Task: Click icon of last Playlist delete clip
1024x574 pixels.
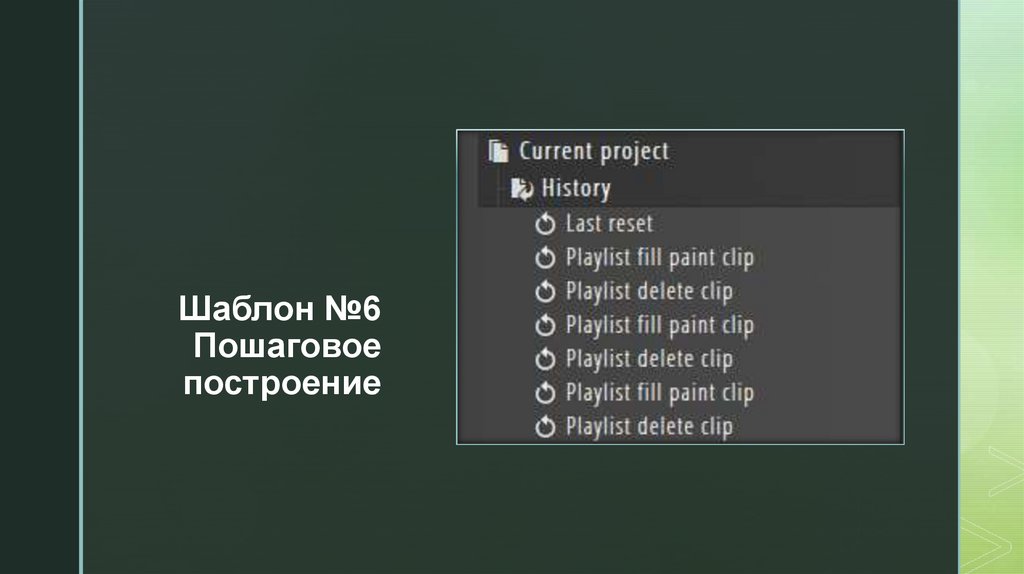Action: tap(545, 428)
